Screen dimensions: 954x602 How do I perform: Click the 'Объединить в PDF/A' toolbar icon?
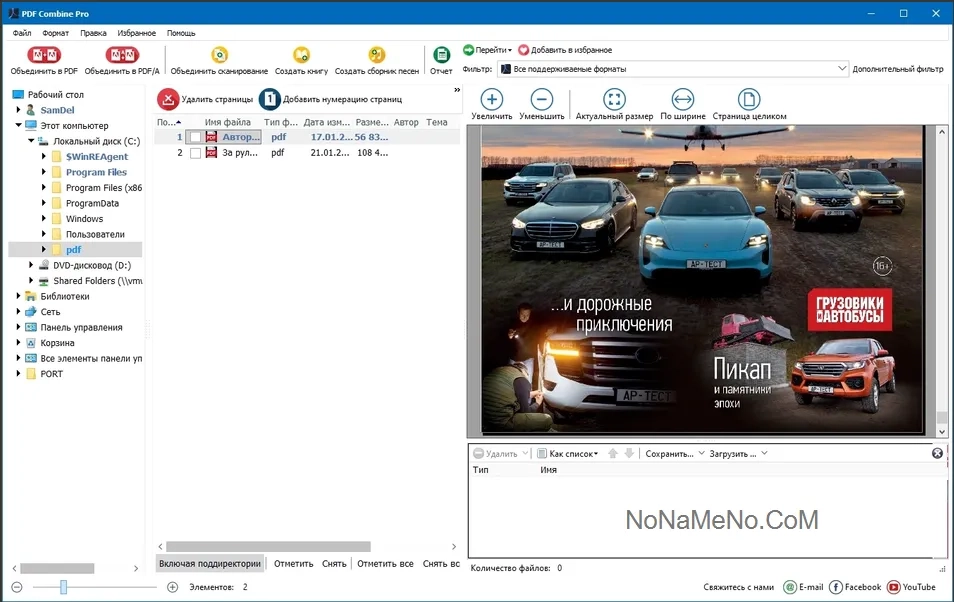coord(123,55)
